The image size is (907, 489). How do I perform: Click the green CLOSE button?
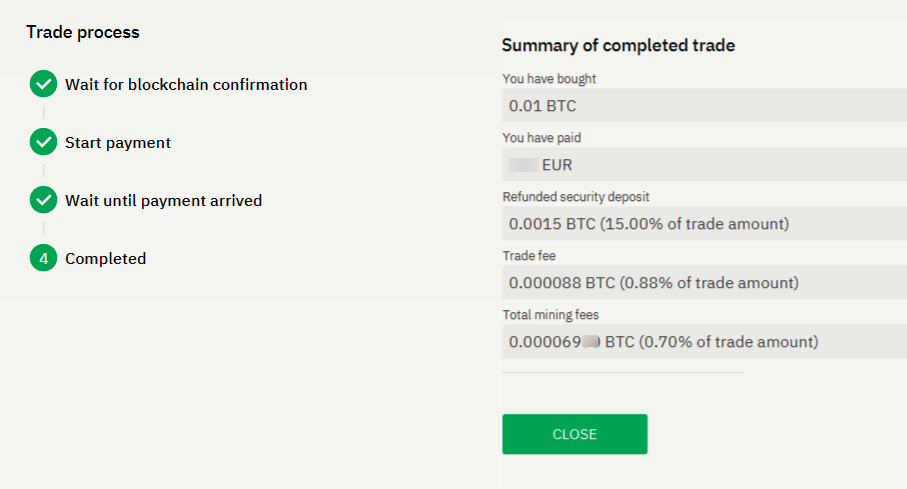click(574, 434)
